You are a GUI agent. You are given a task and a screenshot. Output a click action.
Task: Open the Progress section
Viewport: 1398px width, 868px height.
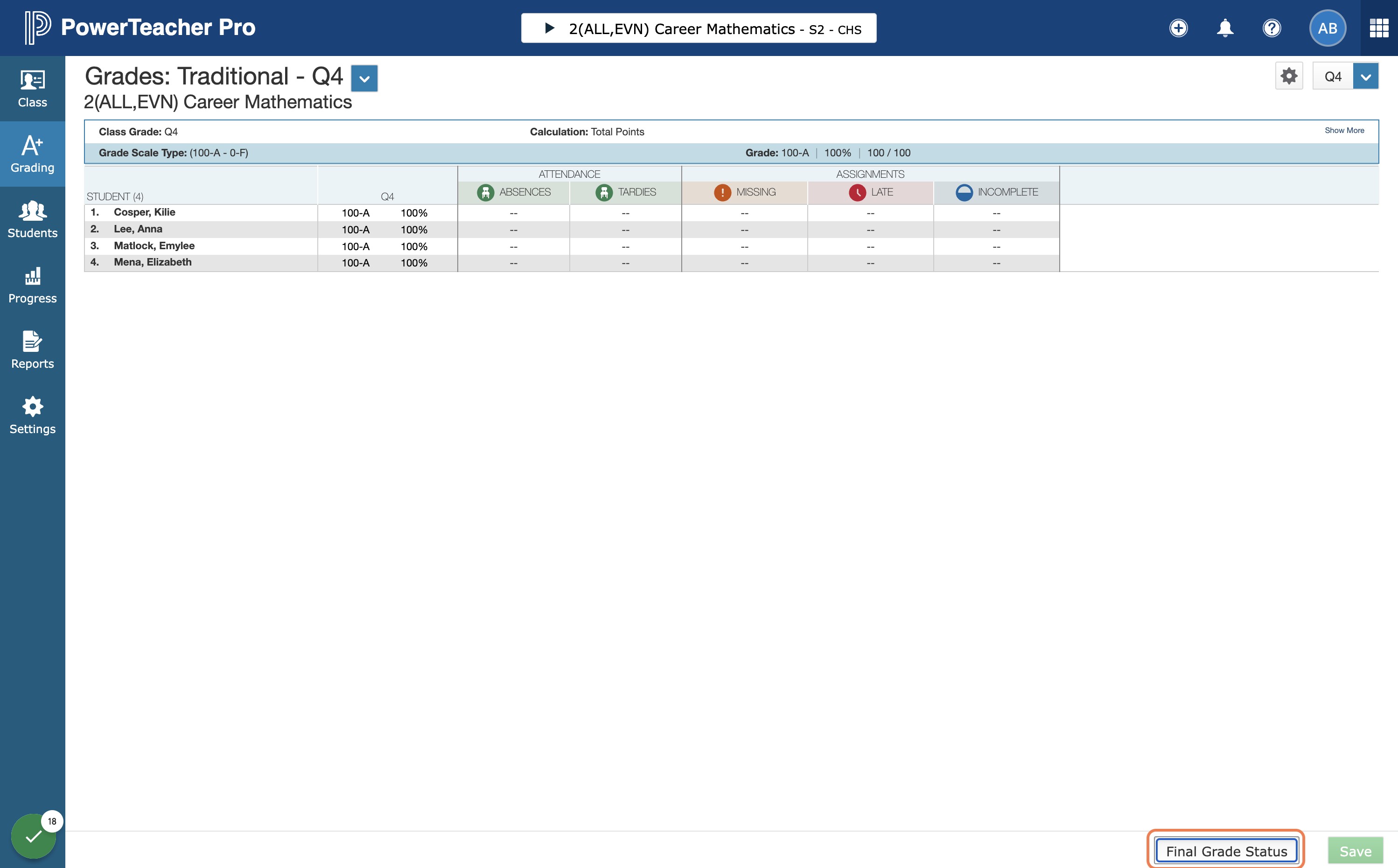pos(32,285)
